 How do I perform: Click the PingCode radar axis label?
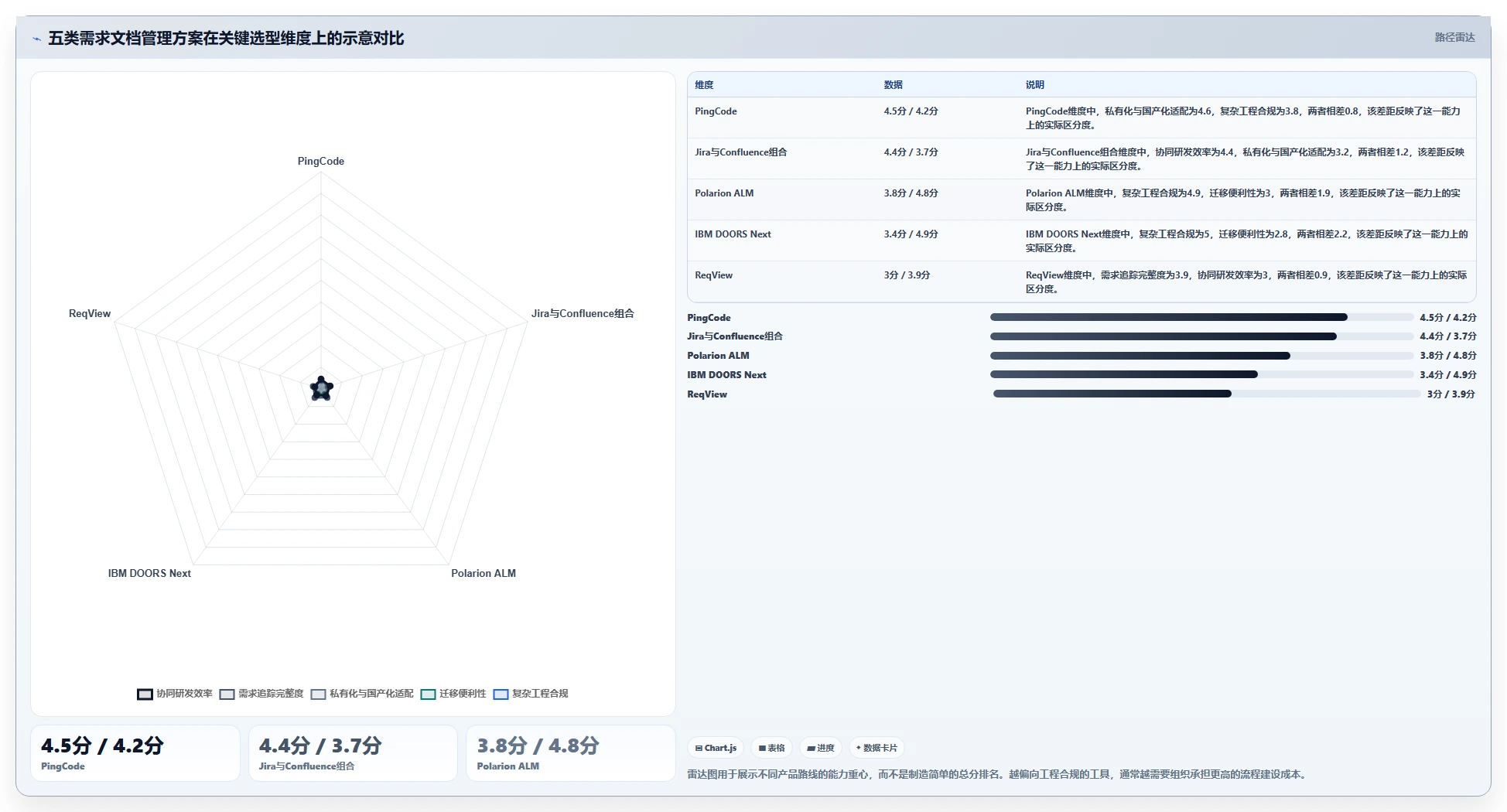(321, 161)
